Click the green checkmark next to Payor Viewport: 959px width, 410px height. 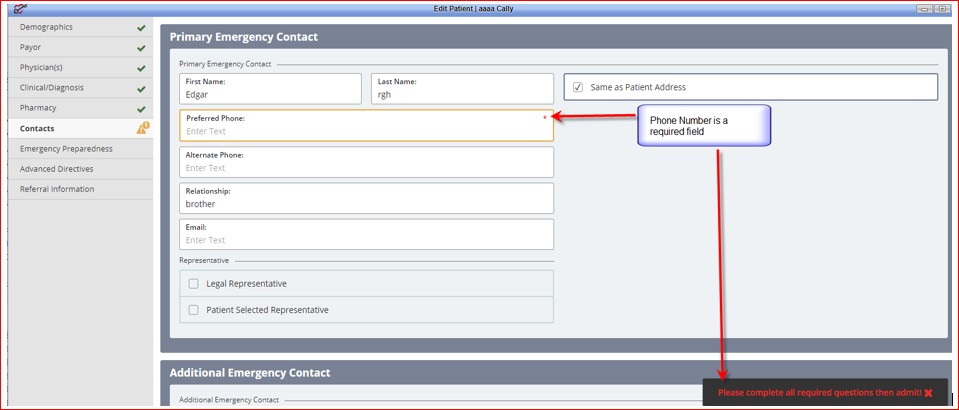pyautogui.click(x=141, y=48)
